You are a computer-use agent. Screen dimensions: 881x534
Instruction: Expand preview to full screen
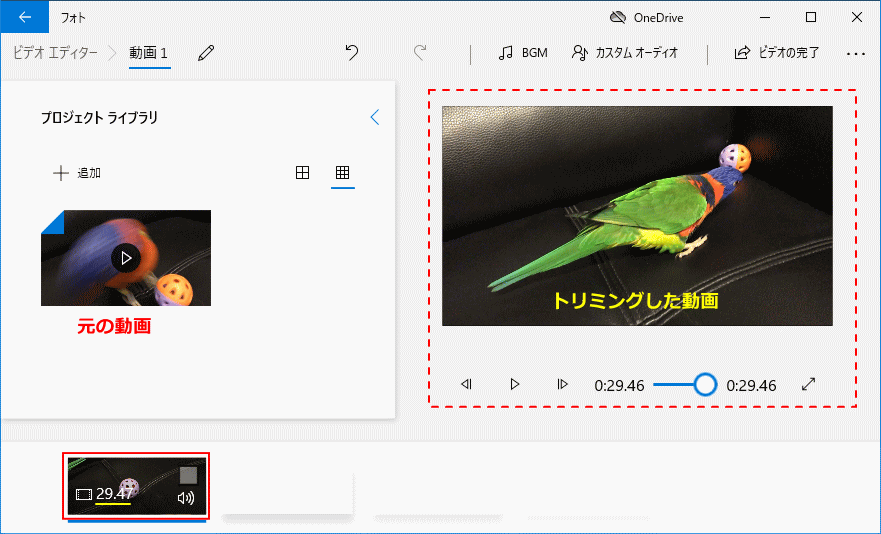(x=809, y=384)
